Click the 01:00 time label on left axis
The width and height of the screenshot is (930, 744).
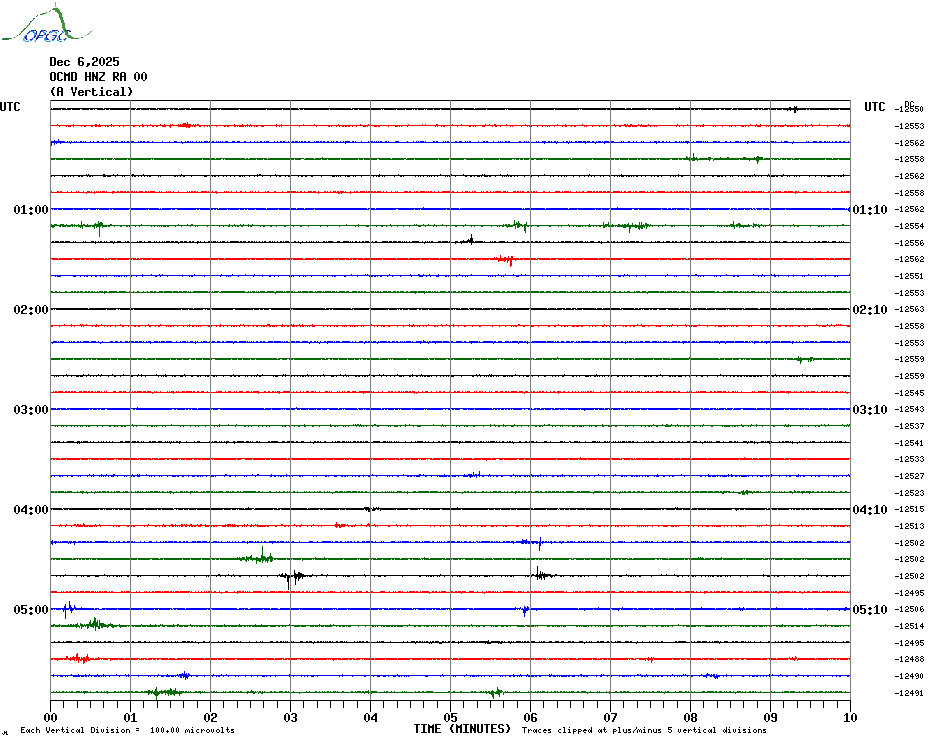[x=31, y=210]
